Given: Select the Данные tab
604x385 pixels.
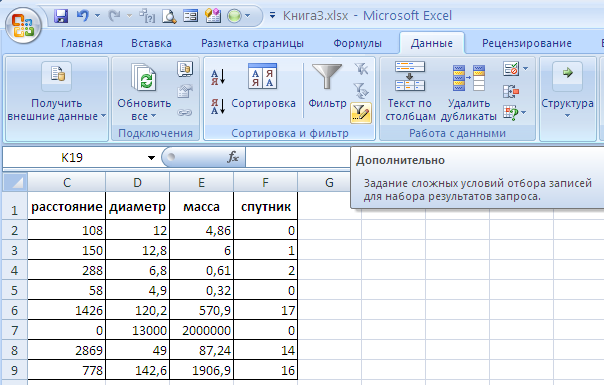Looking at the screenshot, I should 431,43.
